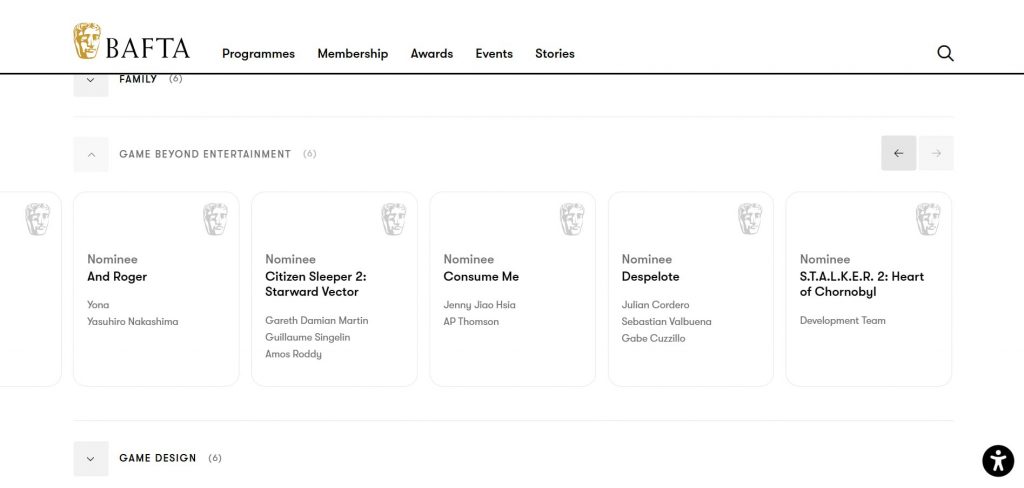Viewport: 1024px width, 488px height.
Task: Open S.T.A.L.K.E.R. 2: Heart of Chornobyl title
Action: tap(862, 284)
